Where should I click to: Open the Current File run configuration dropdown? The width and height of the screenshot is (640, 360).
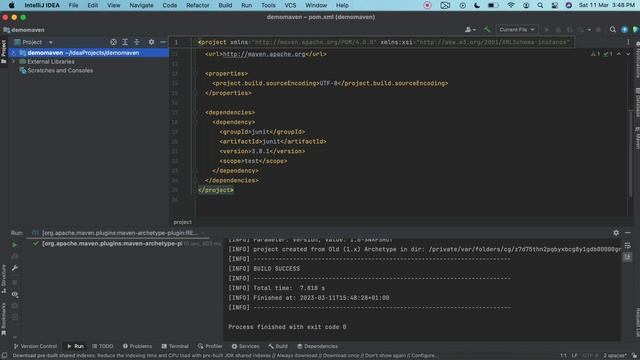point(516,29)
